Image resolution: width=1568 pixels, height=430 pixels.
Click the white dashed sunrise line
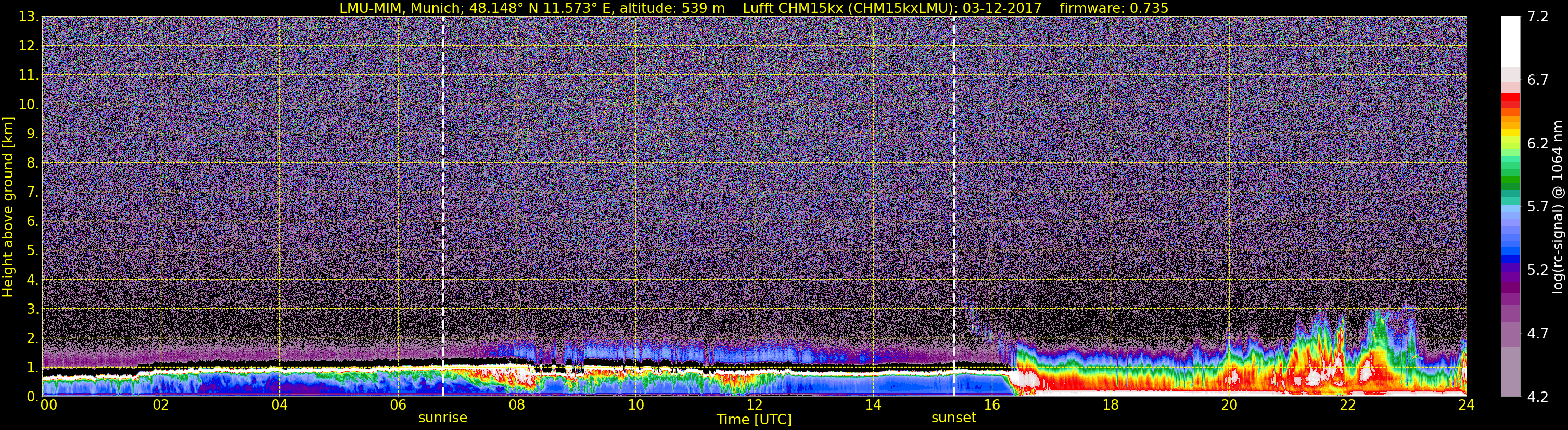(x=442, y=206)
